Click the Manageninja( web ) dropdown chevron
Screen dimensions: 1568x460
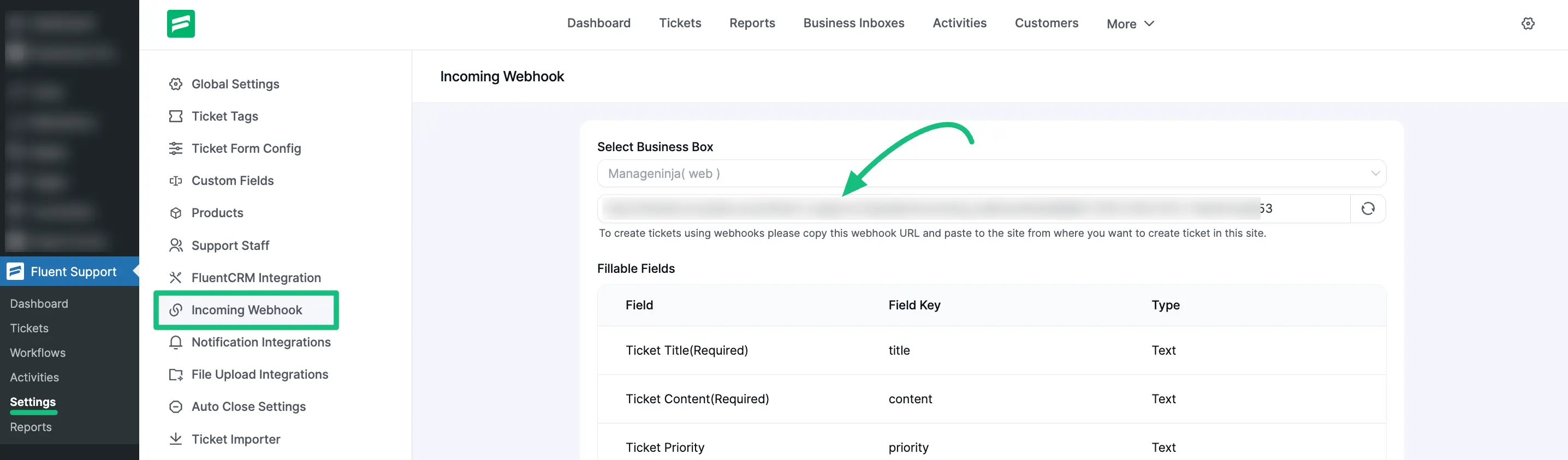[x=1375, y=173]
